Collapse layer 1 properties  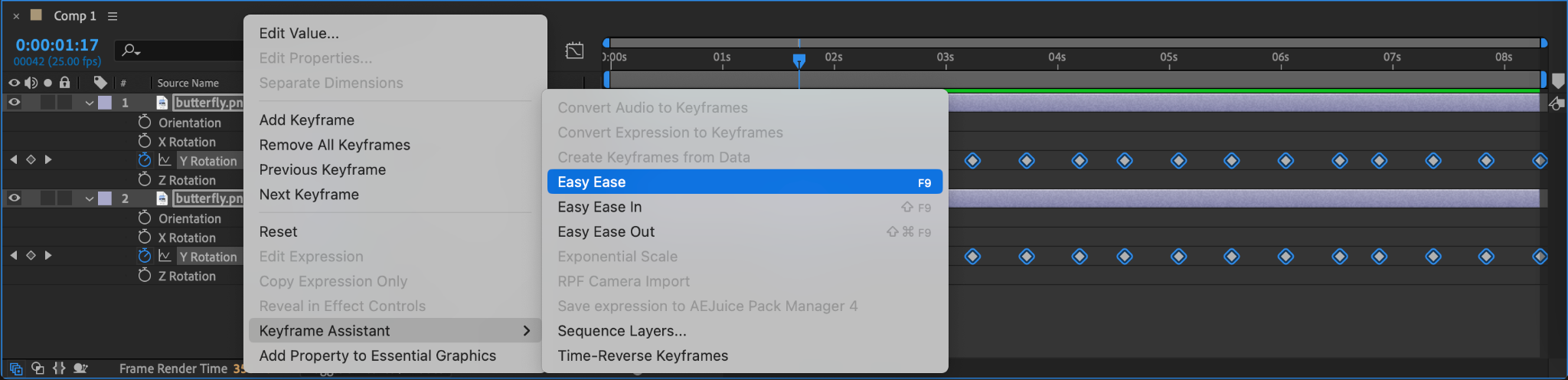[x=90, y=103]
